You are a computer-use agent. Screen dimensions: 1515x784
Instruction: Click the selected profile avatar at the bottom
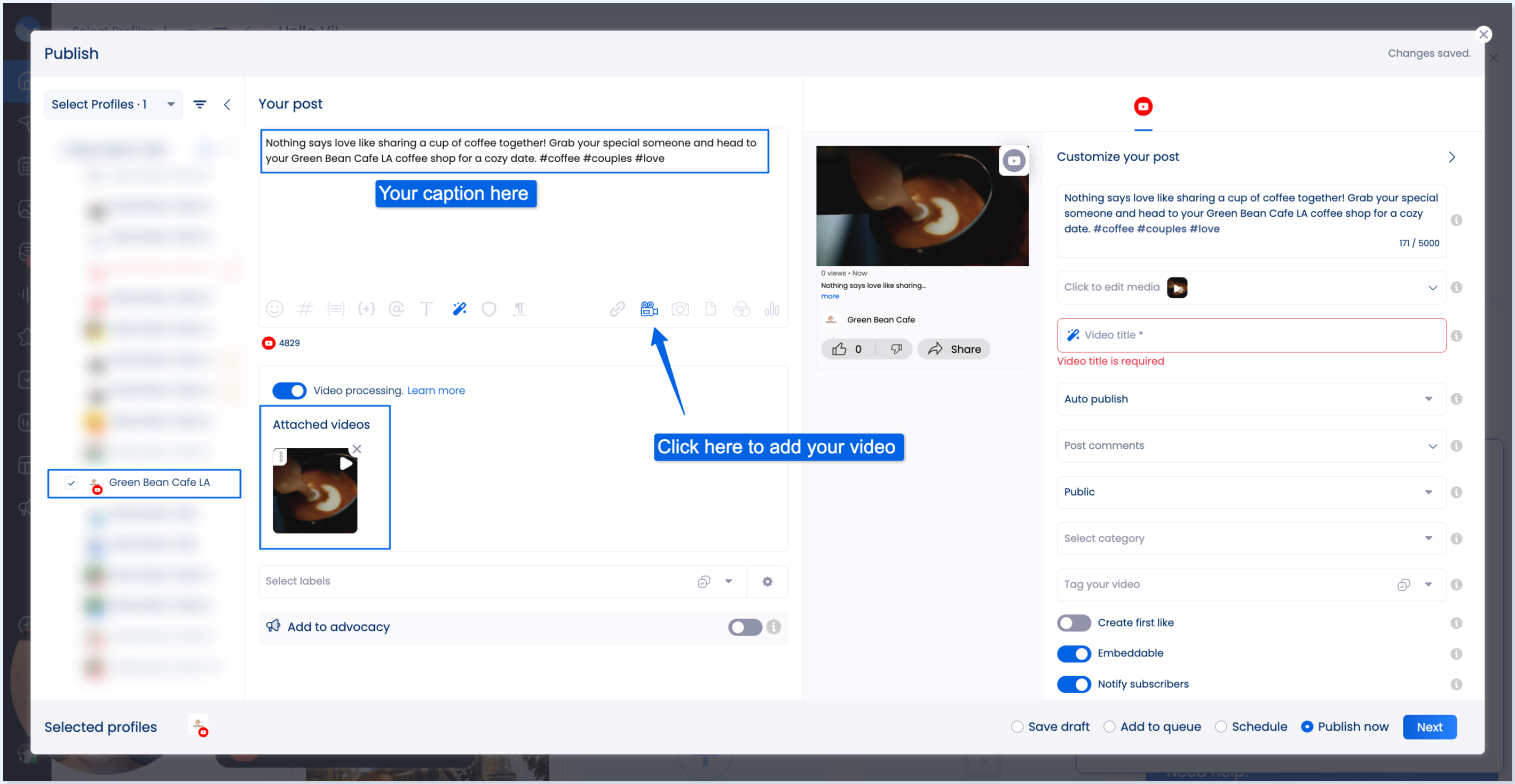pos(199,725)
